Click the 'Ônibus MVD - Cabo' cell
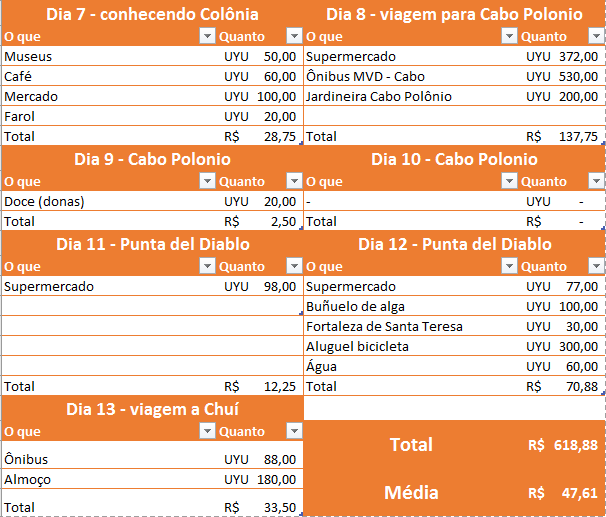 pyautogui.click(x=365, y=77)
